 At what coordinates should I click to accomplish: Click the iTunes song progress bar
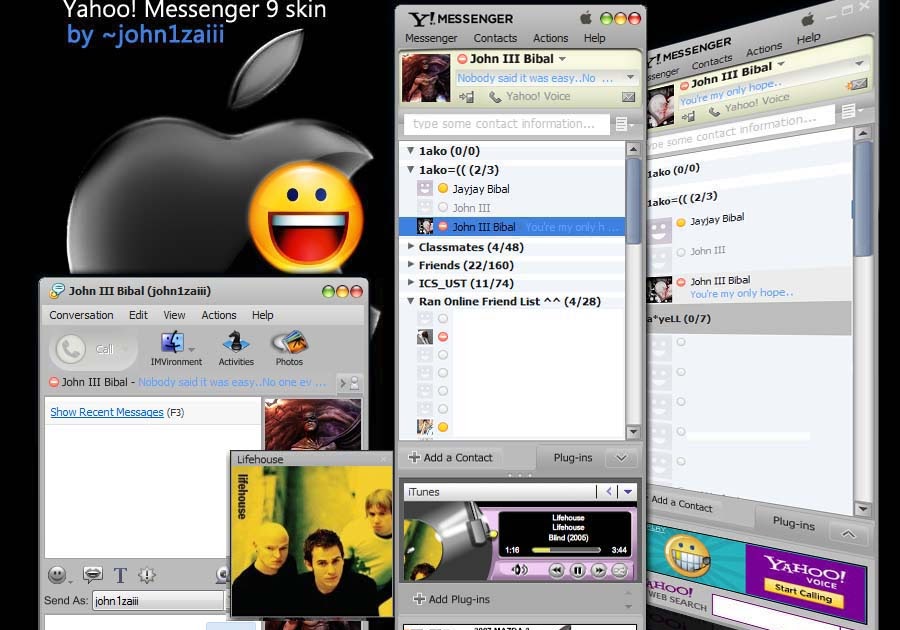tap(566, 550)
